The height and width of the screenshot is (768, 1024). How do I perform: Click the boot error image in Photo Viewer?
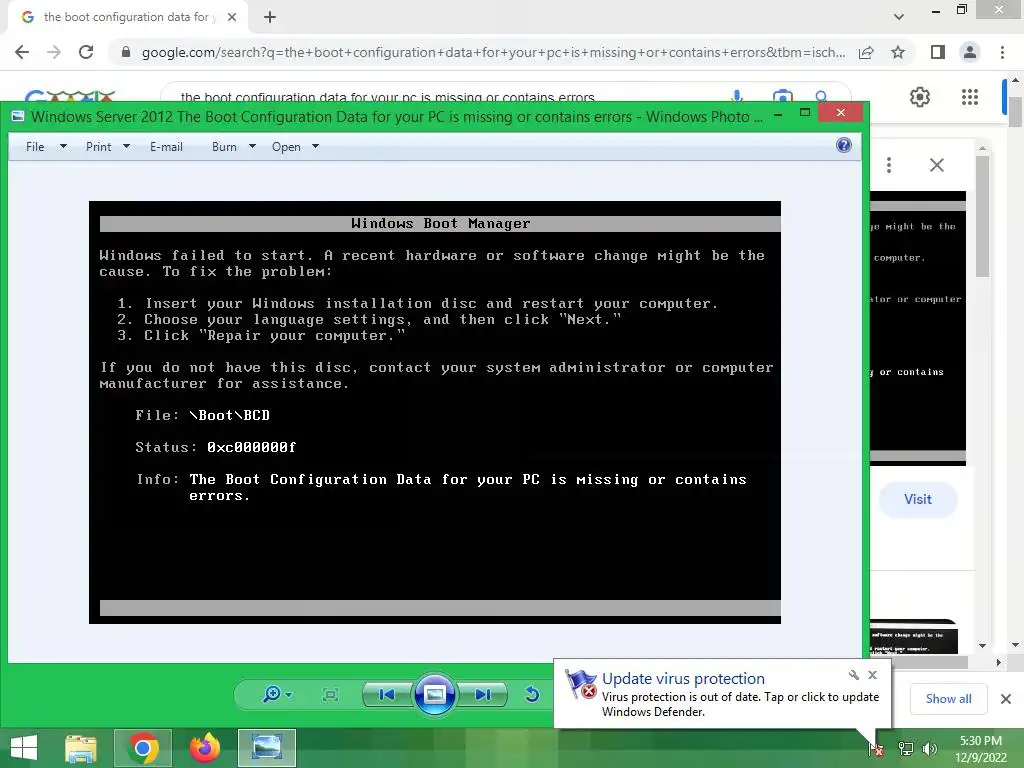pyautogui.click(x=435, y=412)
